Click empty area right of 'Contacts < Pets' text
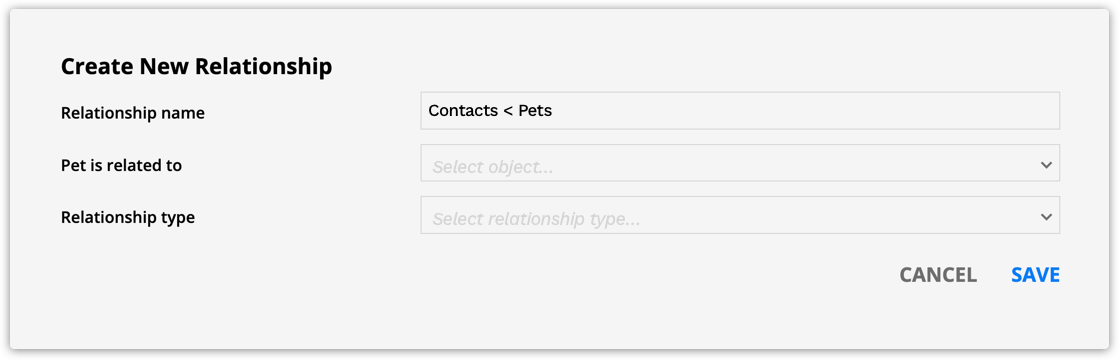The image size is (1119, 360). click(x=799, y=111)
